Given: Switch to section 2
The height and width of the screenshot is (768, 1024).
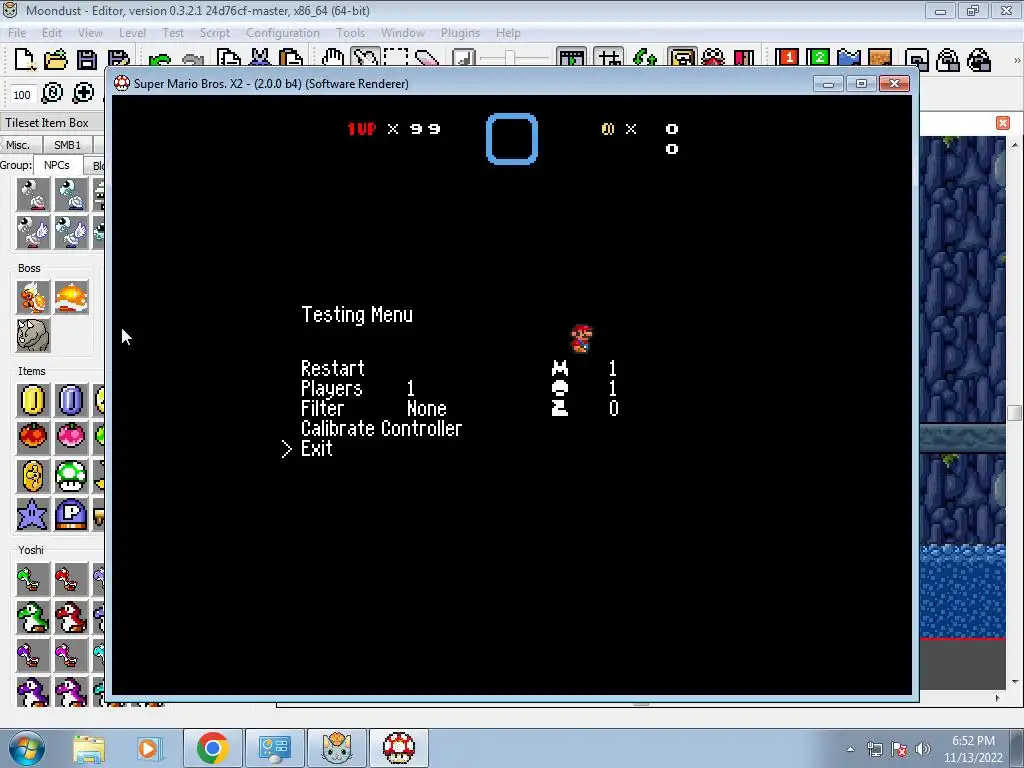Looking at the screenshot, I should [818, 59].
